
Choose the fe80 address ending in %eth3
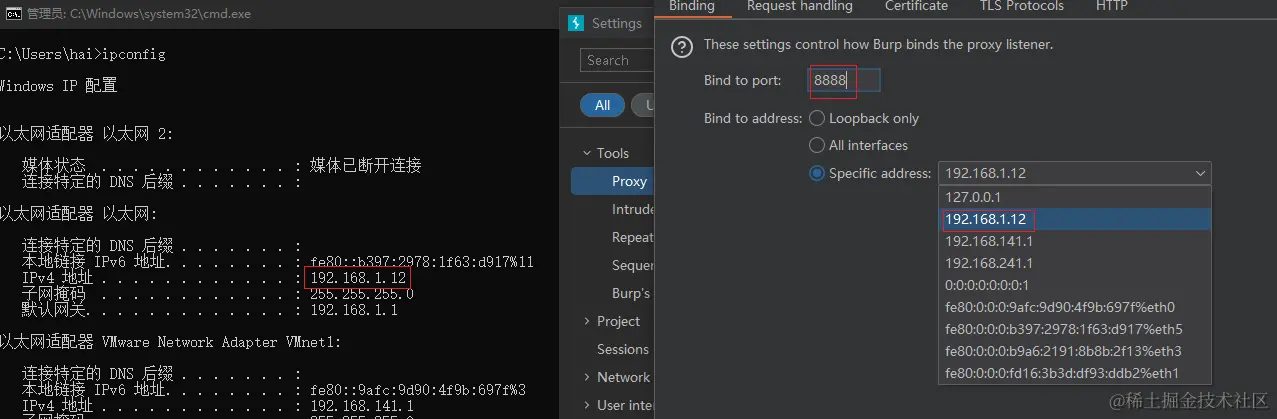(1075, 351)
